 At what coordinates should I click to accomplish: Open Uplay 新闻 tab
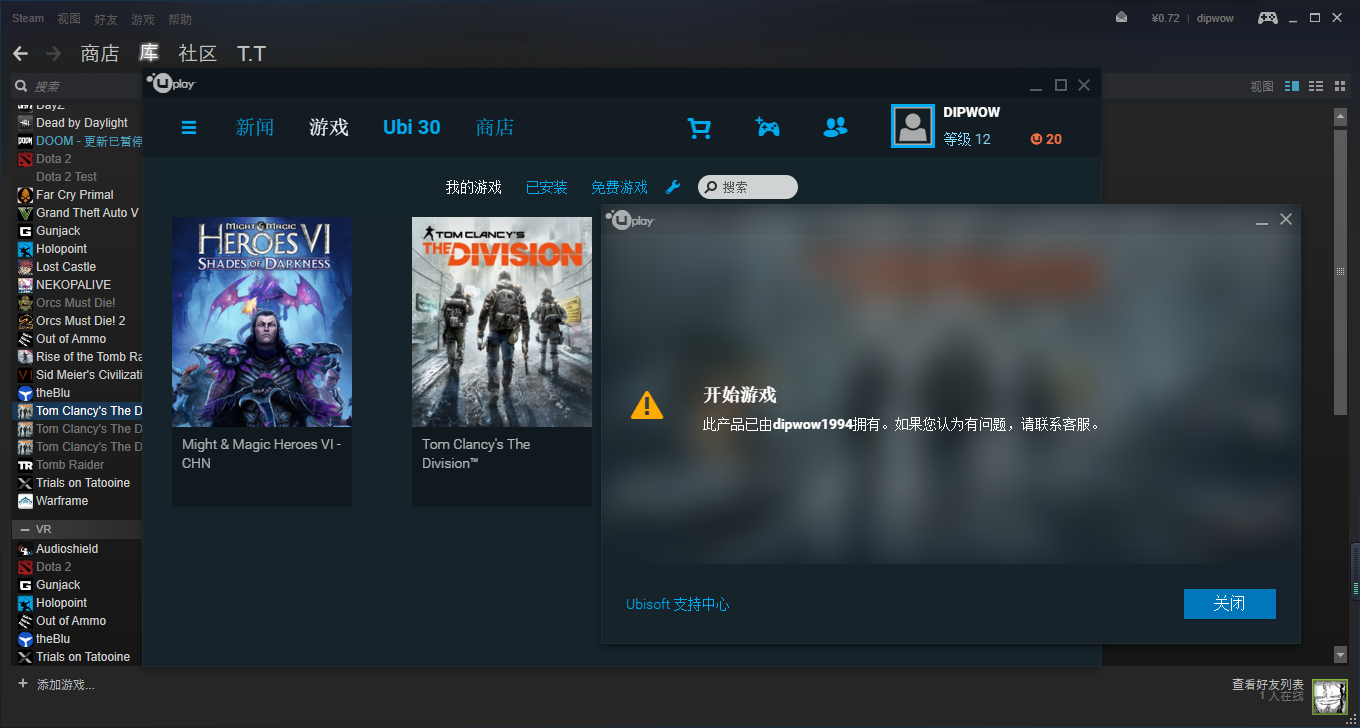tap(255, 127)
